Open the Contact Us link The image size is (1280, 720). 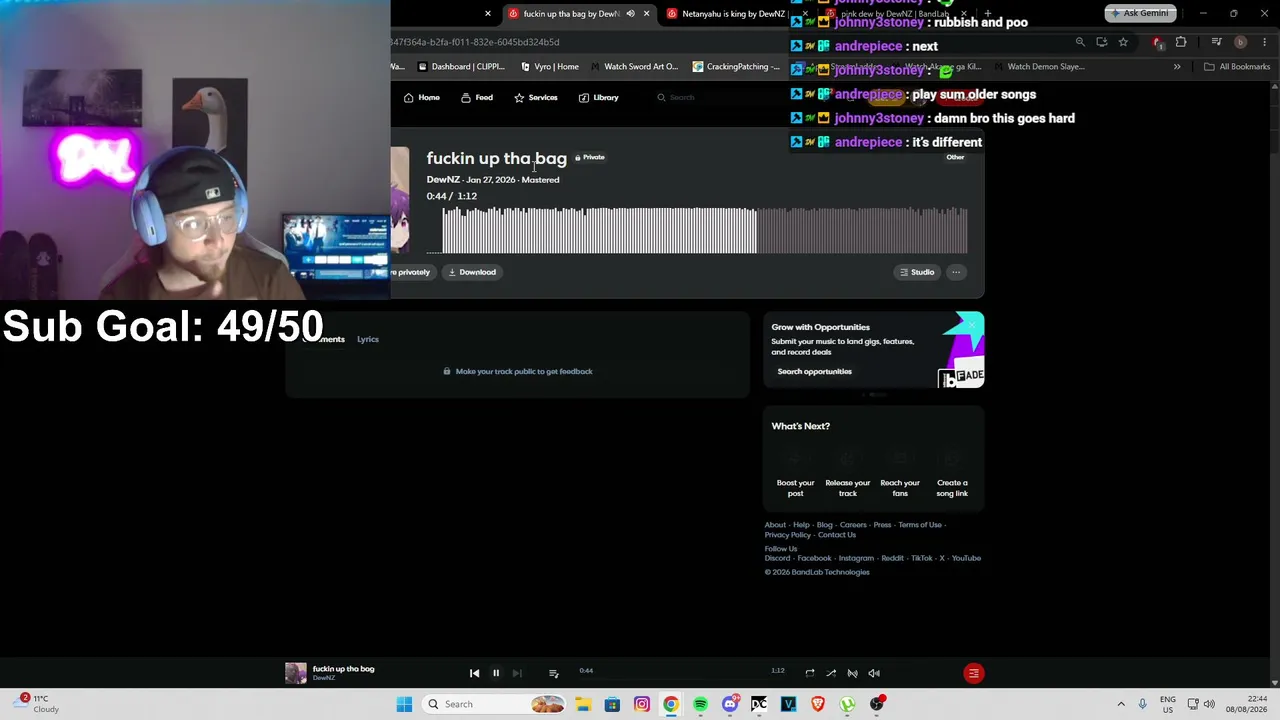point(837,535)
